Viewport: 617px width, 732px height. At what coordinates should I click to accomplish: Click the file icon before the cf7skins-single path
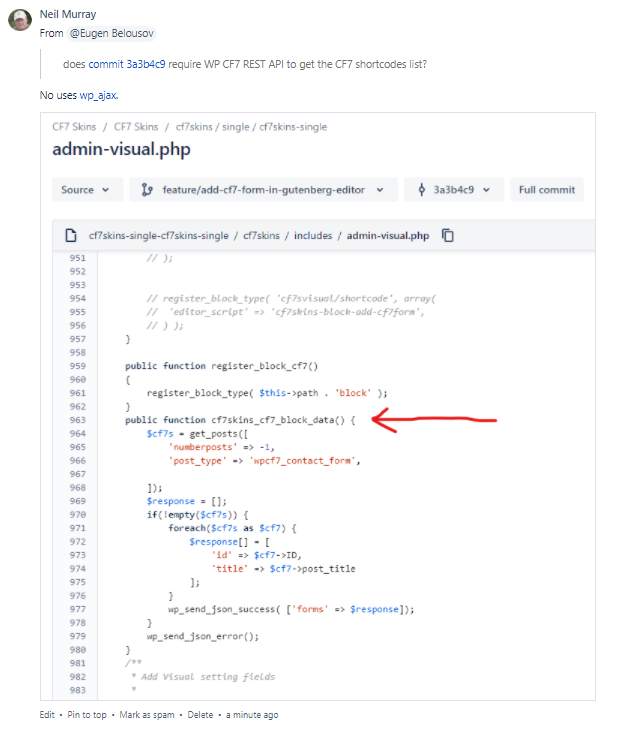70,236
